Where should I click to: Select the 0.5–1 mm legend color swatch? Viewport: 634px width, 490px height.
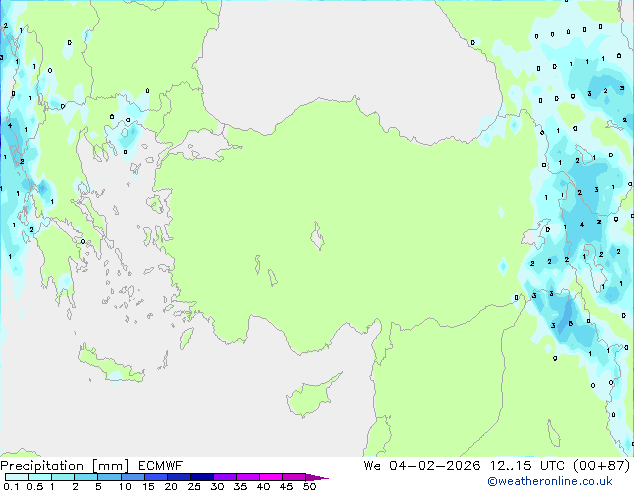coord(40,477)
